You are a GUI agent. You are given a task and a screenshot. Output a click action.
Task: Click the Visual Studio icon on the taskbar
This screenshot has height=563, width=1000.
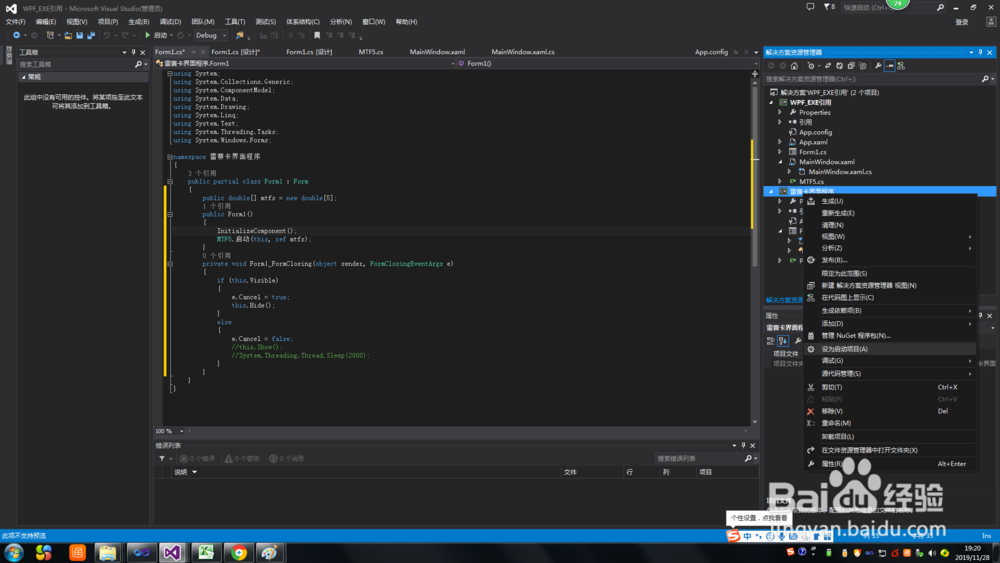pyautogui.click(x=172, y=552)
